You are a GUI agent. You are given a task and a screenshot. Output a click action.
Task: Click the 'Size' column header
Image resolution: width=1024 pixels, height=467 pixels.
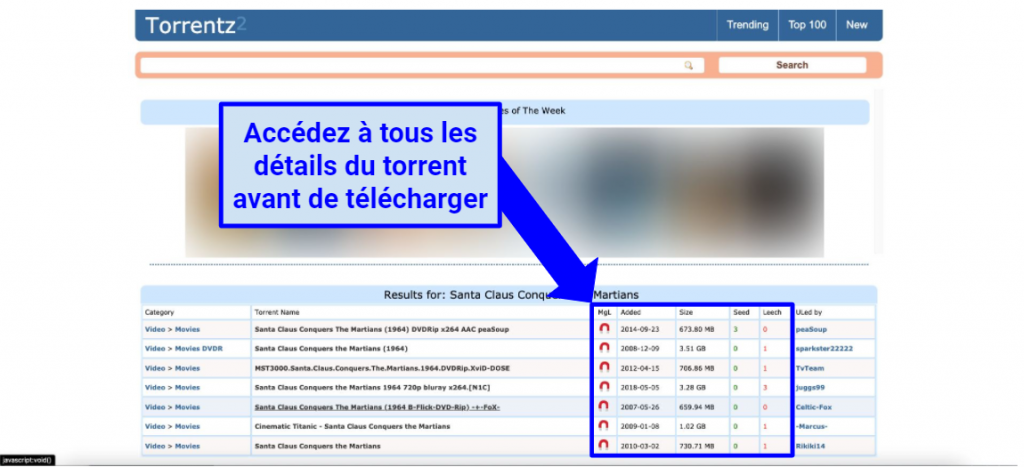click(x=686, y=312)
